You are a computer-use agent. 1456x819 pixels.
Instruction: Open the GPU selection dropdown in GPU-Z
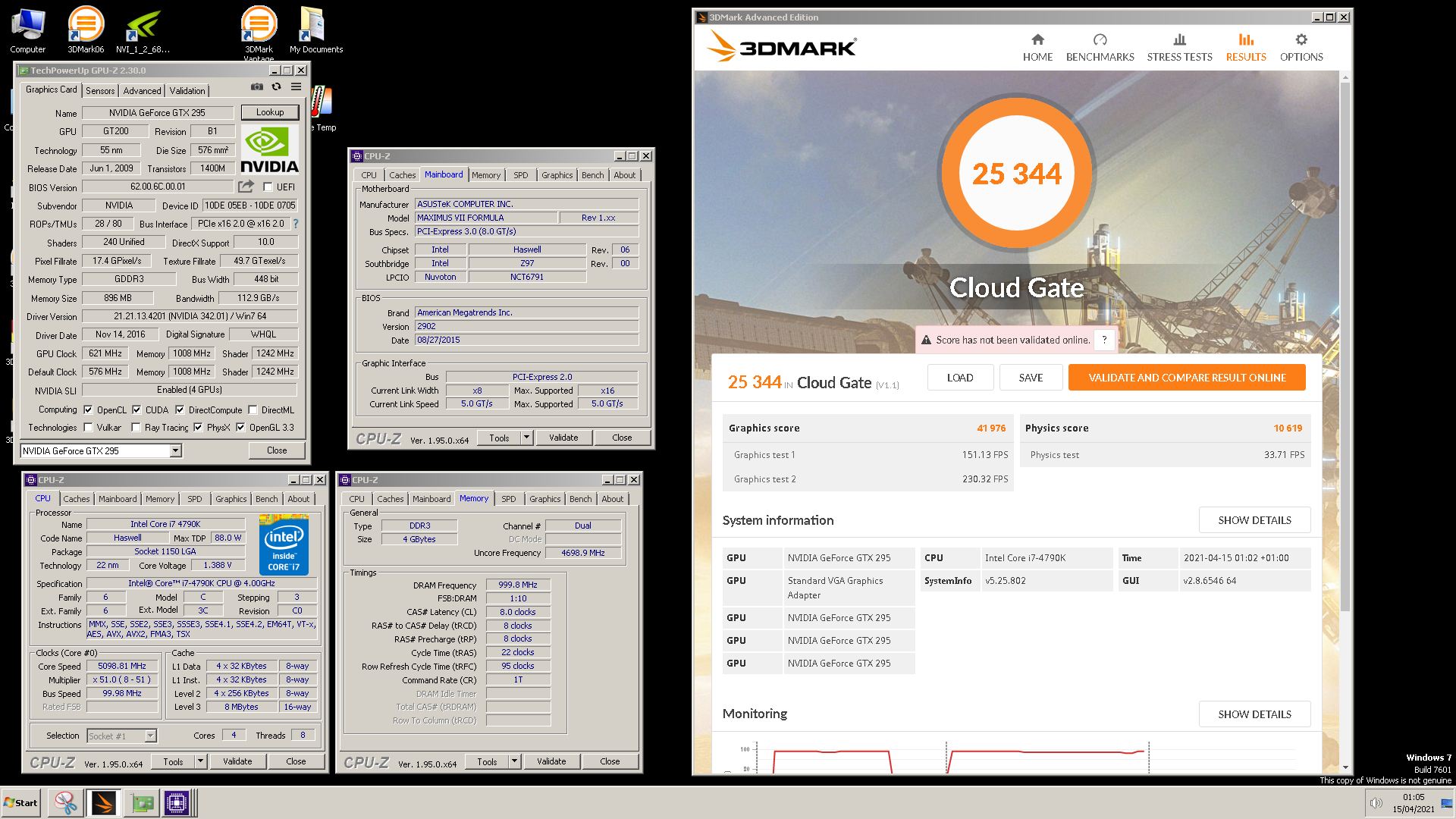[175, 450]
